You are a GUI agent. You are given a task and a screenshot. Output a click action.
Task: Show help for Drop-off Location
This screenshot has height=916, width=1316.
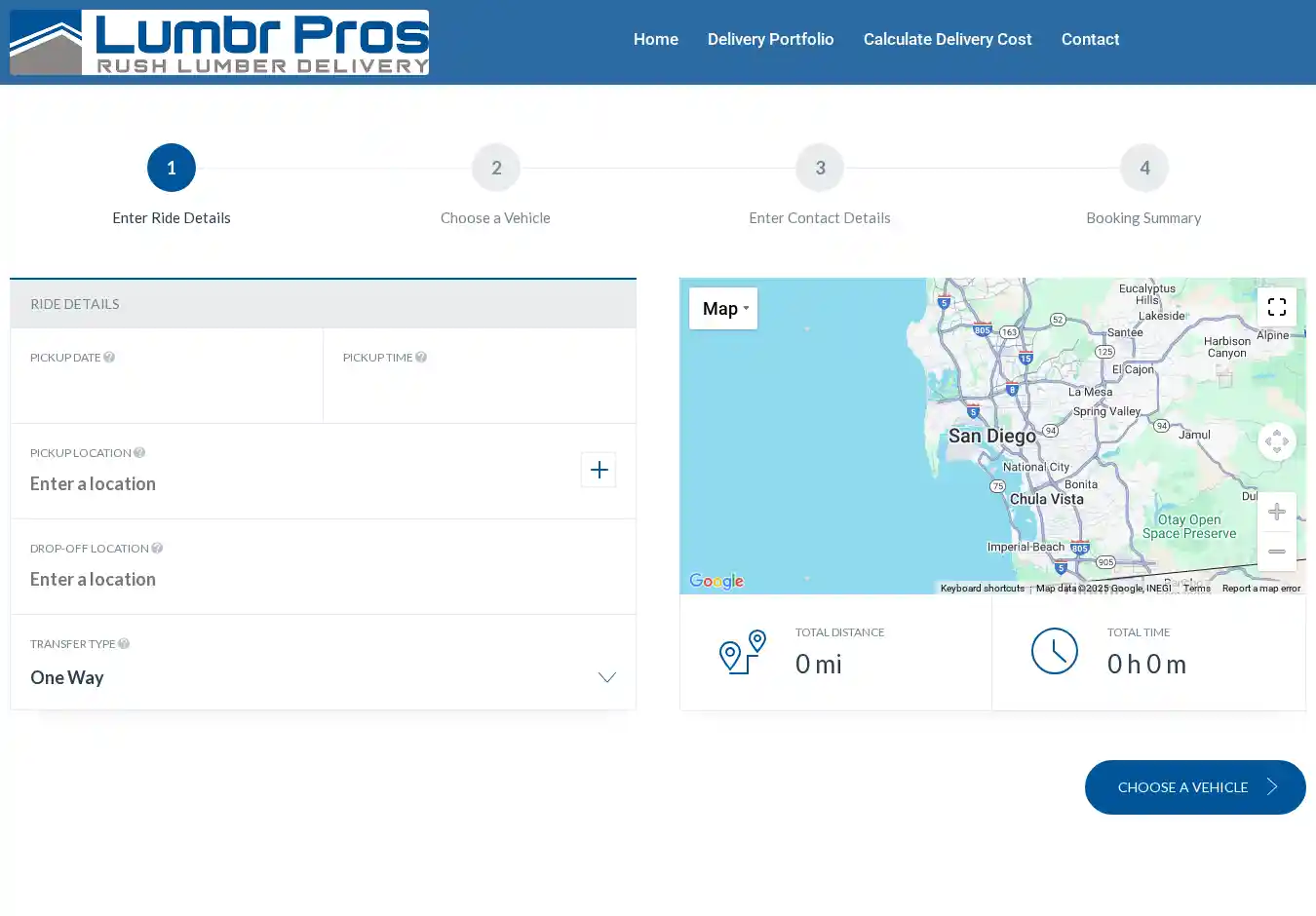[x=157, y=549]
